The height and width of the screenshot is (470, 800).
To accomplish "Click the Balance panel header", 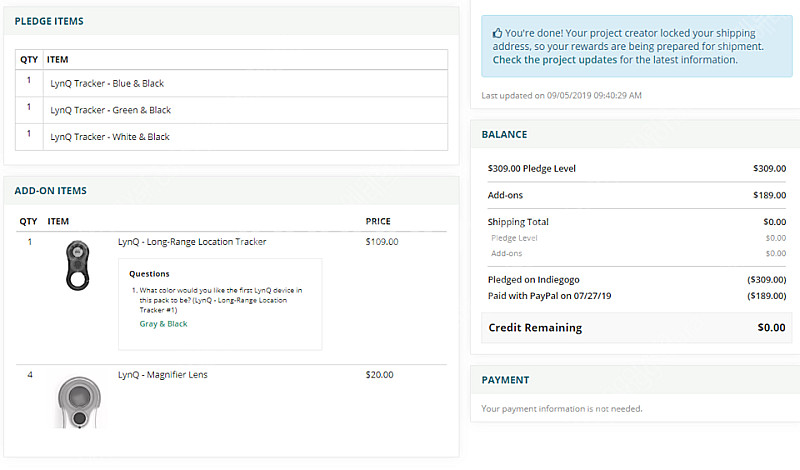I will (x=504, y=134).
